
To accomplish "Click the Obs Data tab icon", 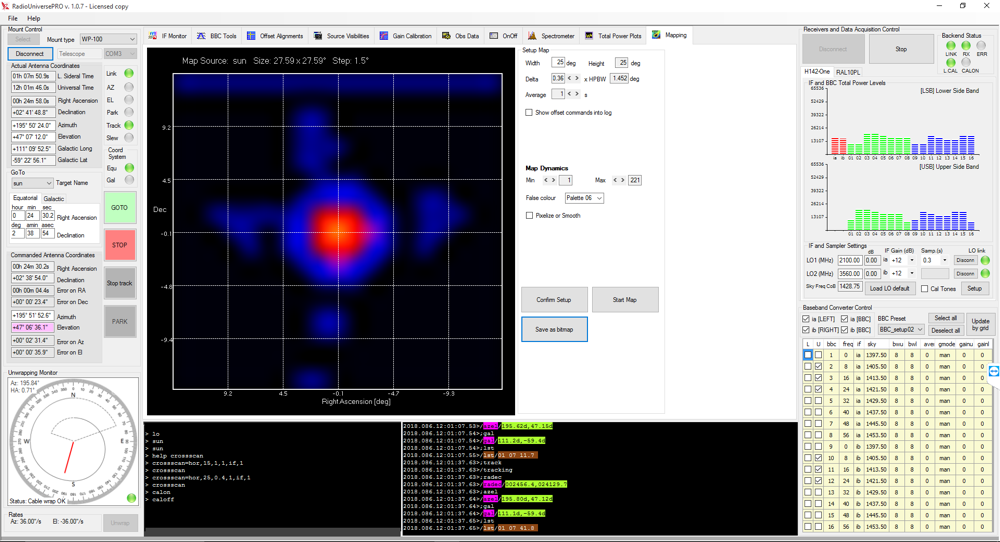I will point(446,36).
